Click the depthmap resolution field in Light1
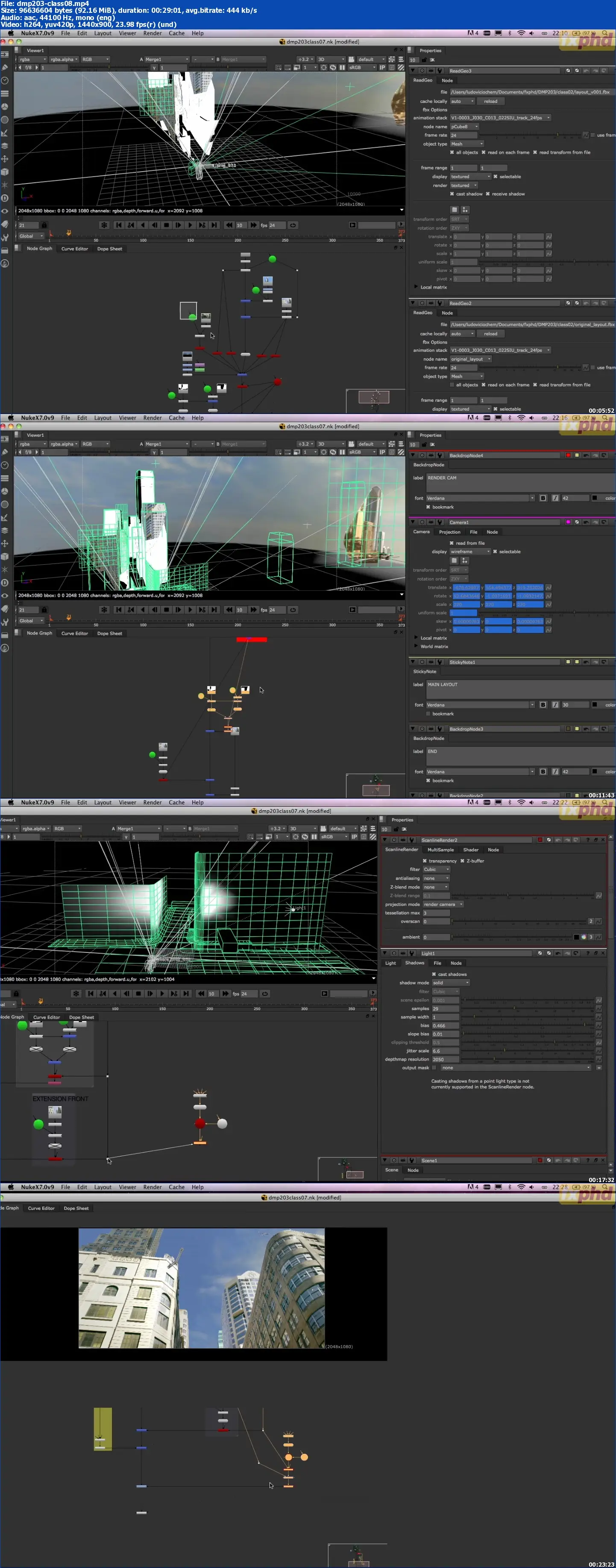 tap(446, 1060)
